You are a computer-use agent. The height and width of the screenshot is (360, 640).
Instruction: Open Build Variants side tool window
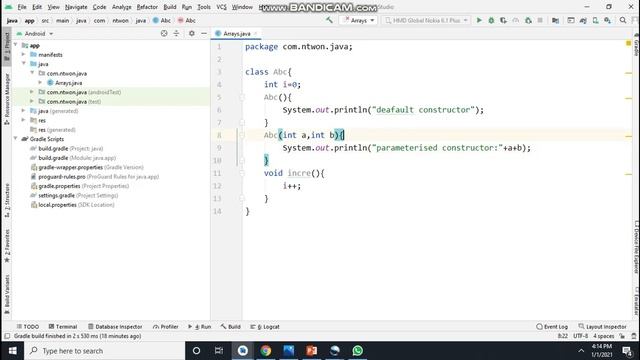[x=7, y=294]
